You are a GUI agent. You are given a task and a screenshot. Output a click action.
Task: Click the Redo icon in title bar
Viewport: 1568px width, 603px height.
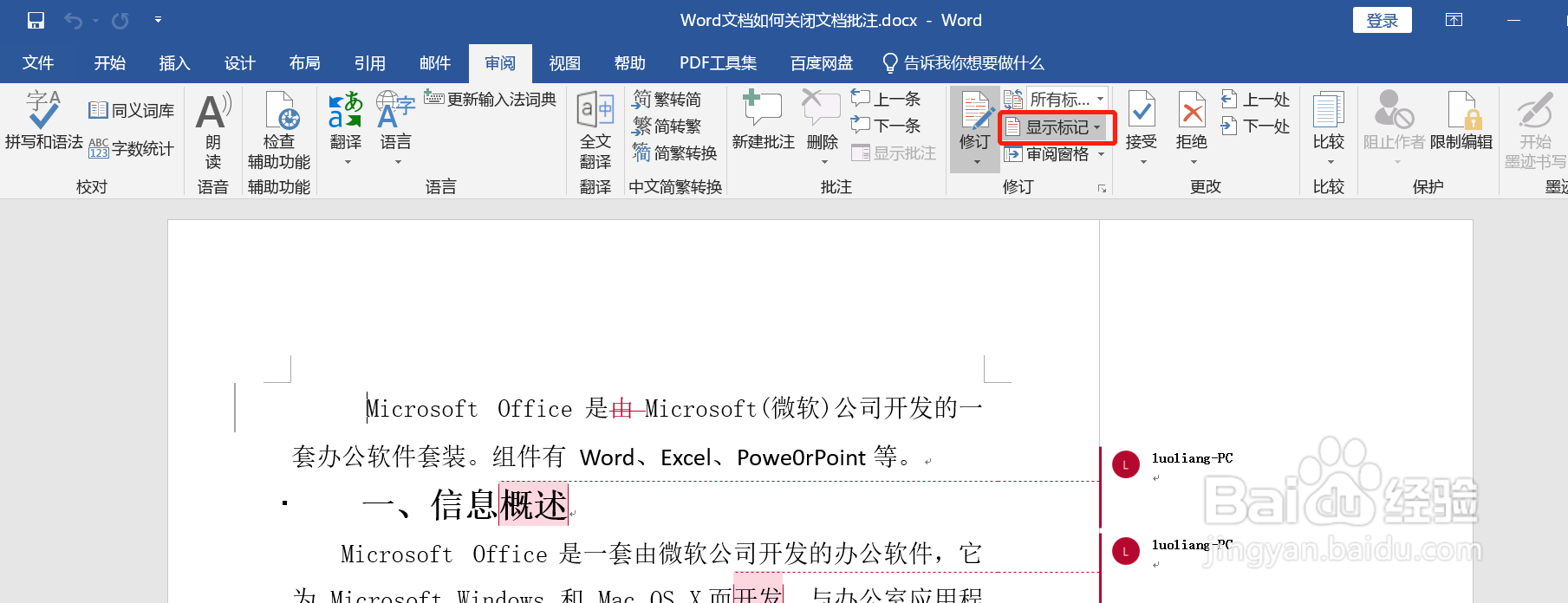tap(120, 20)
